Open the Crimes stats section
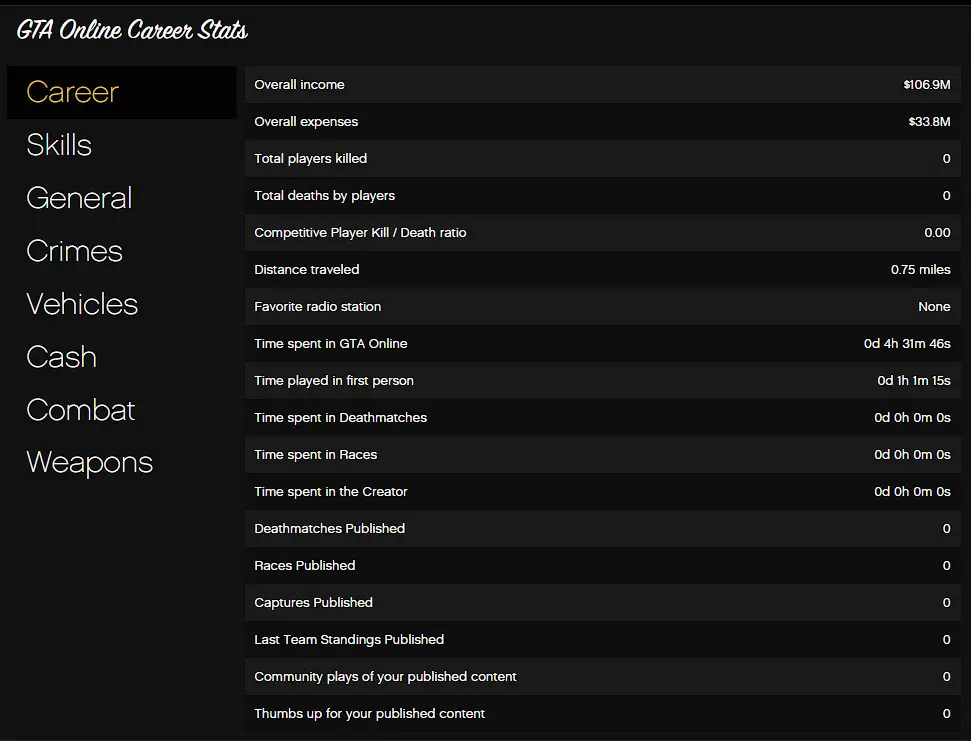 coord(75,251)
